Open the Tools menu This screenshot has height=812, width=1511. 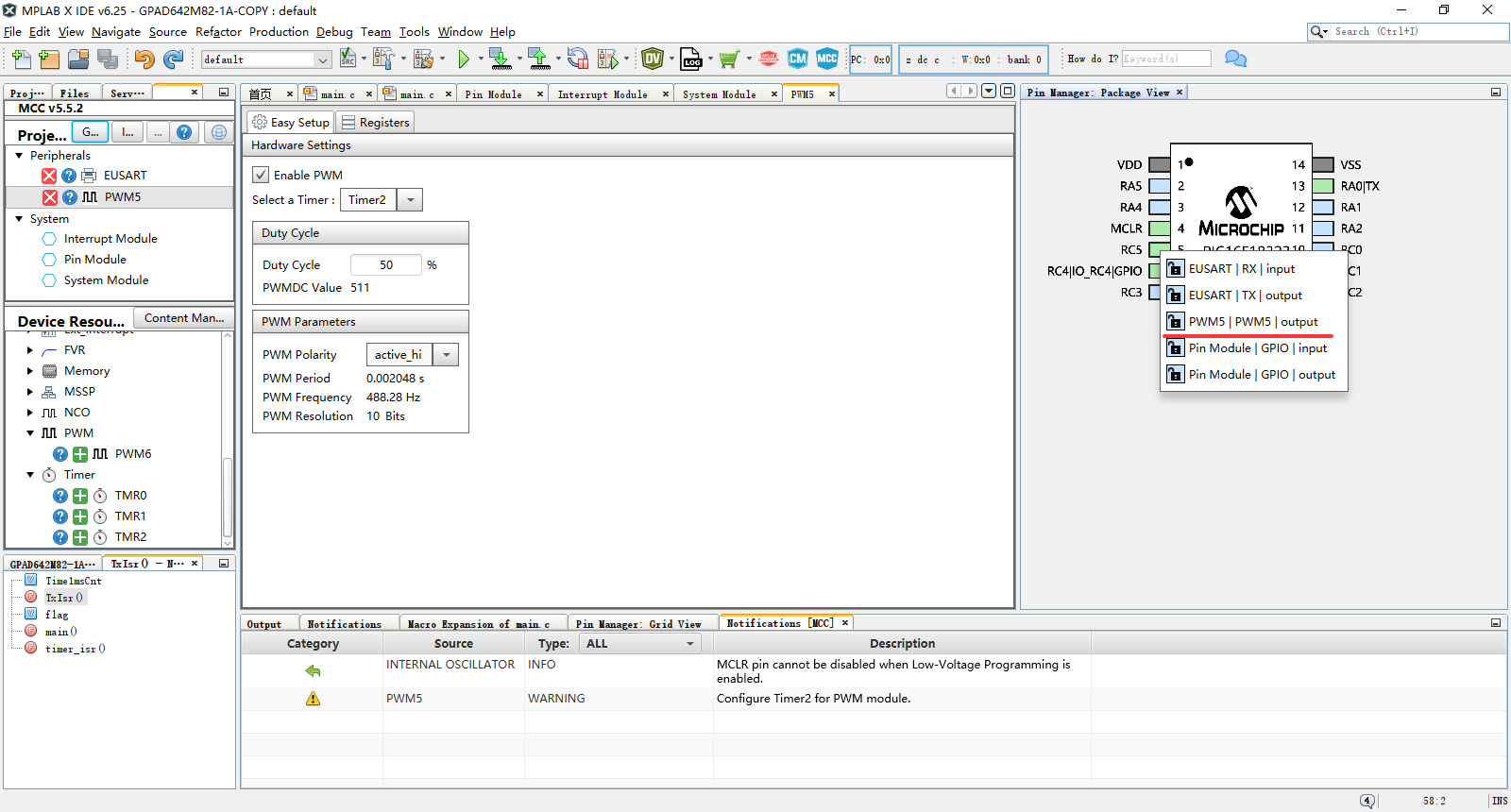click(x=414, y=31)
